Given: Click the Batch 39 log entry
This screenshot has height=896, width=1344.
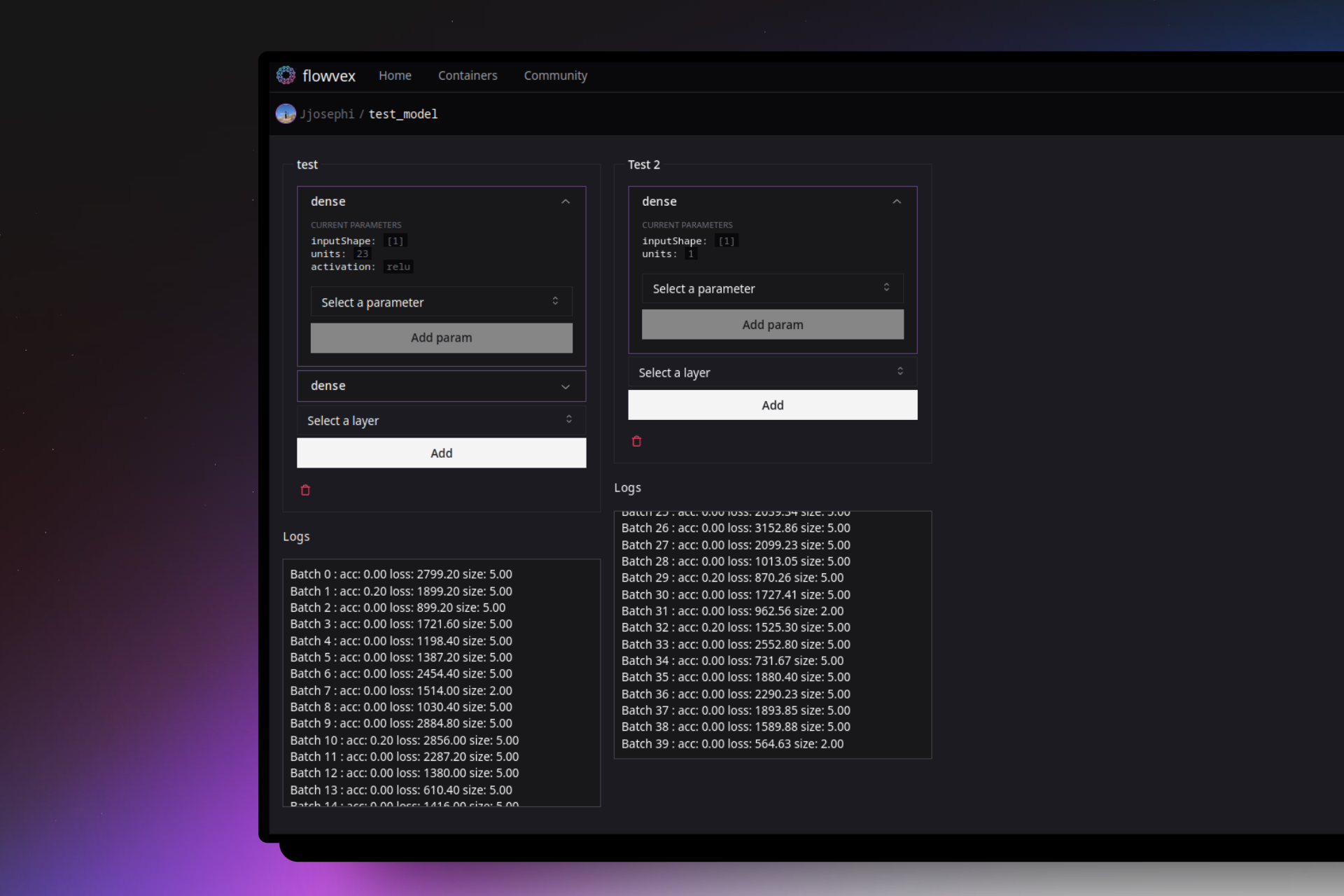Looking at the screenshot, I should [x=732, y=743].
